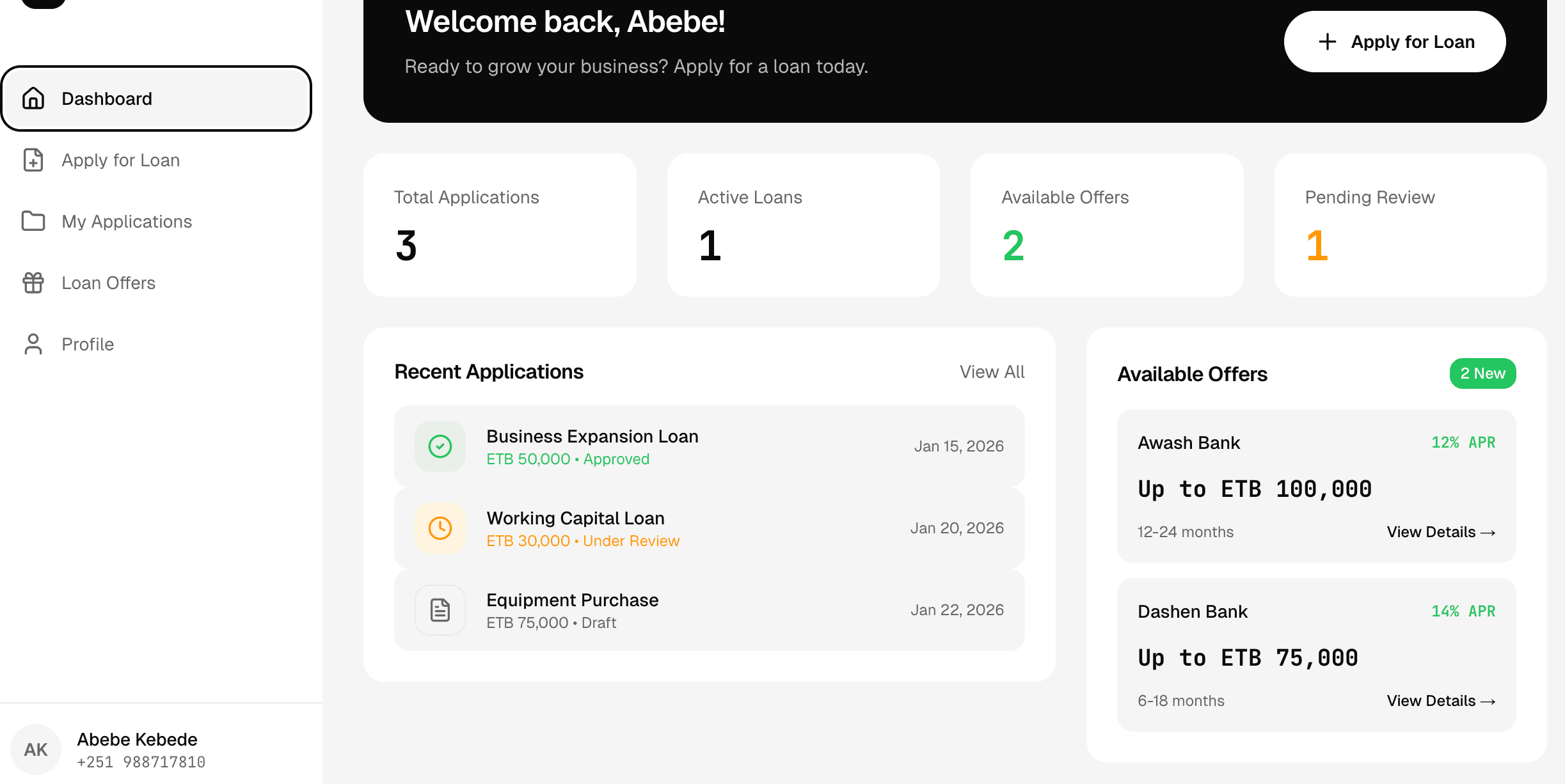
Task: Click the AK avatar circle
Action: point(36,749)
